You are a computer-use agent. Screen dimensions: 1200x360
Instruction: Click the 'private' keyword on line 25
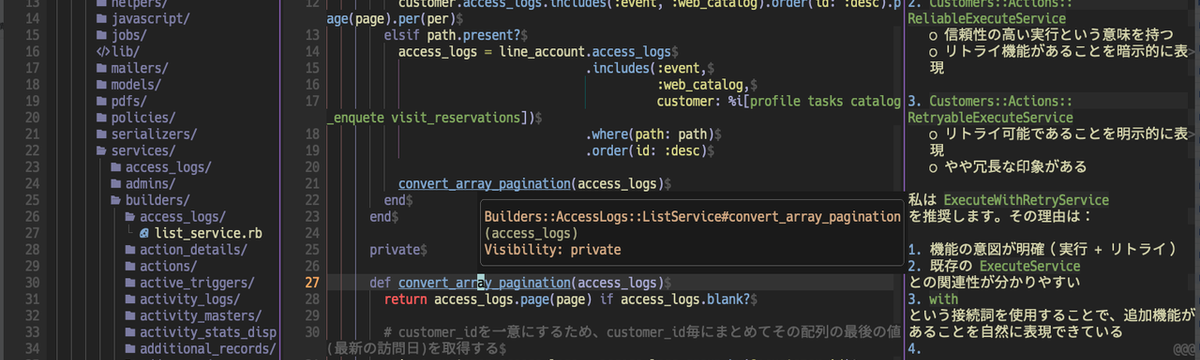[395, 250]
